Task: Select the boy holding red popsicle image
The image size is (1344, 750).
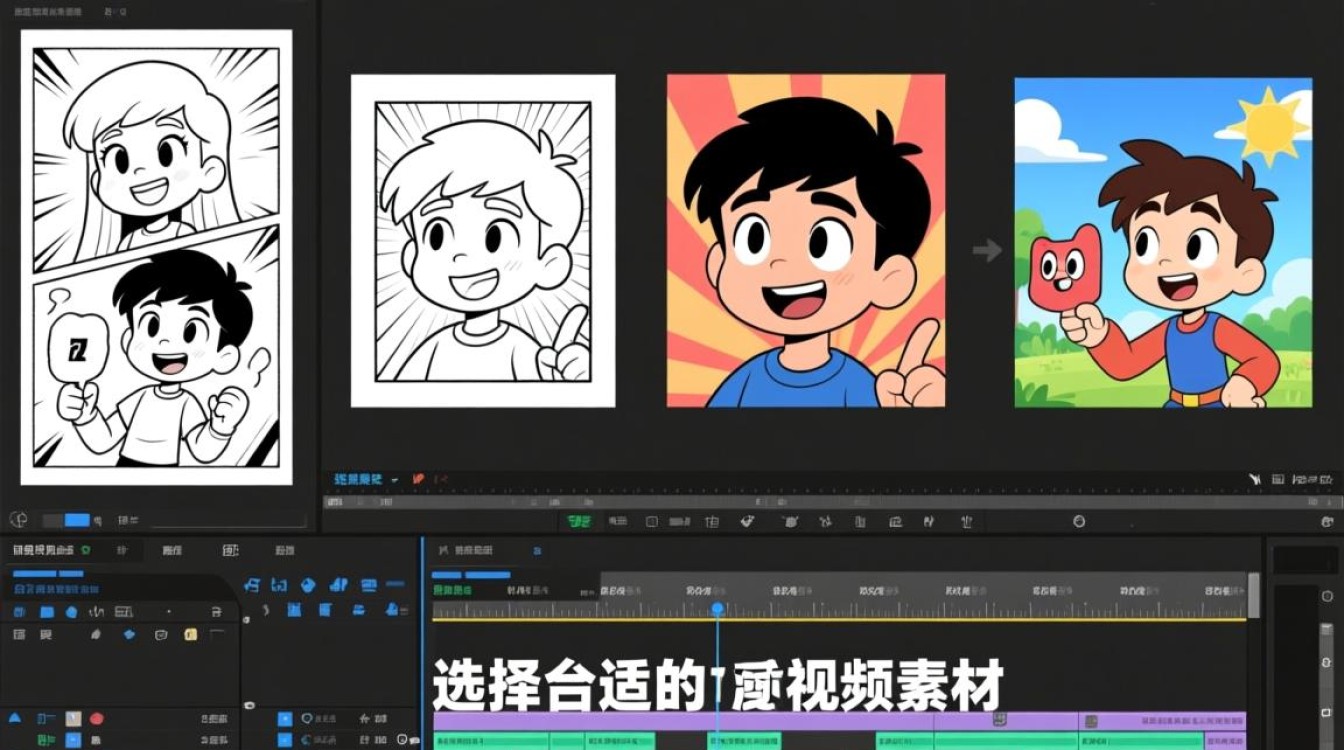Action: point(1163,243)
